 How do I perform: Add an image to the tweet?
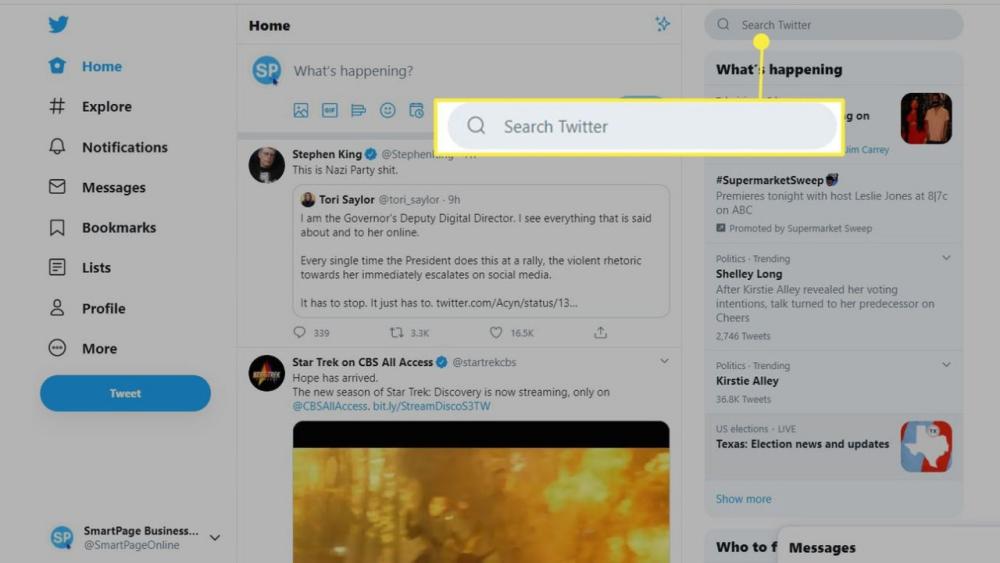click(301, 110)
